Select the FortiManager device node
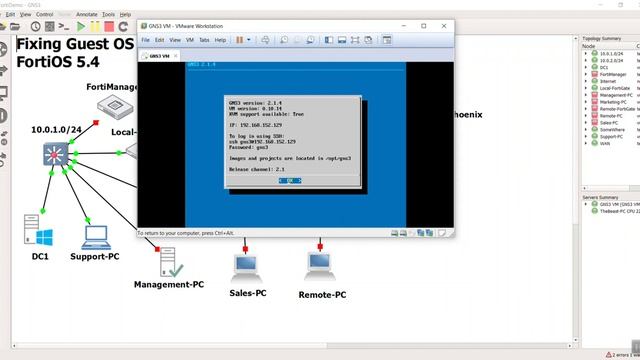This screenshot has height=360, width=640. (115, 107)
